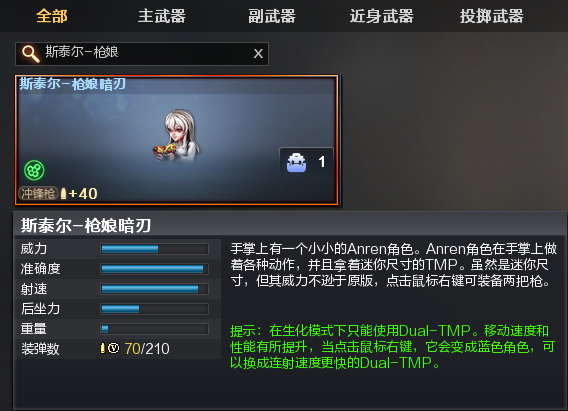The height and width of the screenshot is (411, 568).
Task: Click the green cluster badge on the weapon card
Action: pyautogui.click(x=34, y=170)
